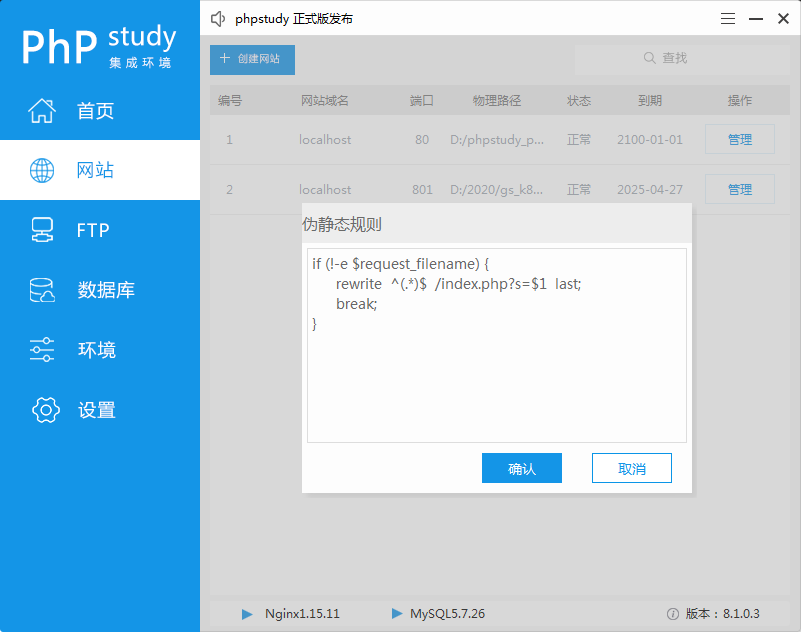Click path D:/2020/gs_k8... cell
This screenshot has width=801, height=632.
[497, 190]
